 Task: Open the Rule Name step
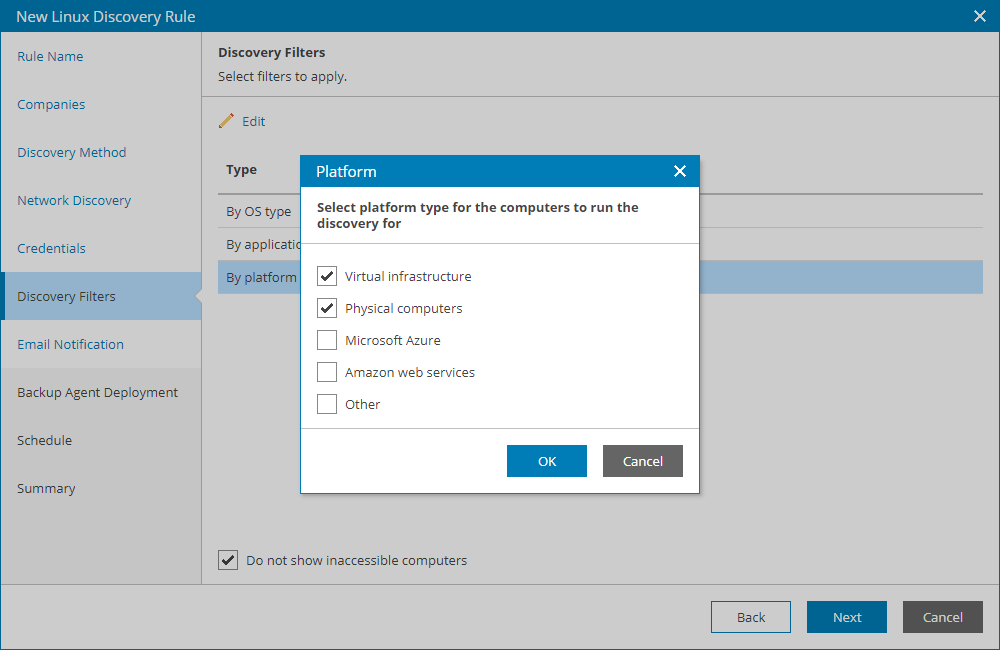click(50, 56)
